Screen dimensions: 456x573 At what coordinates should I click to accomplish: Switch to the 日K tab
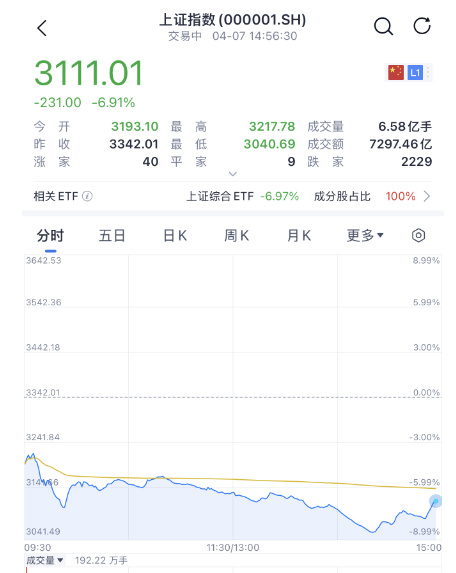click(175, 235)
